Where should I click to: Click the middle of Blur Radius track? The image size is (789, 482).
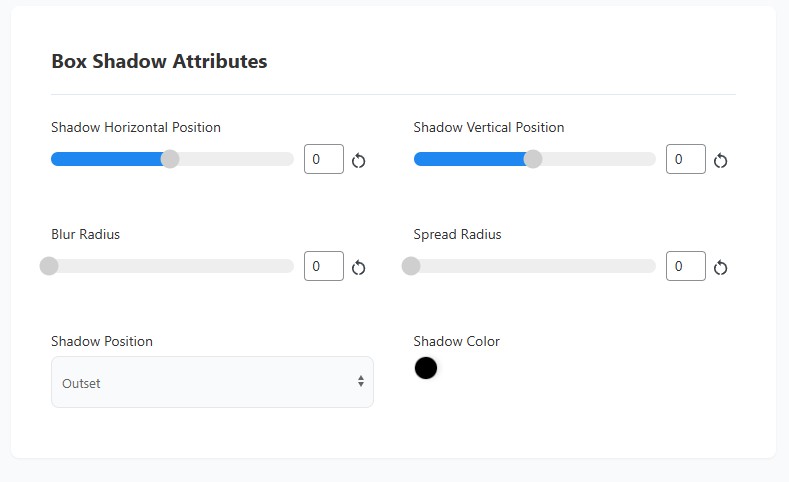(172, 266)
